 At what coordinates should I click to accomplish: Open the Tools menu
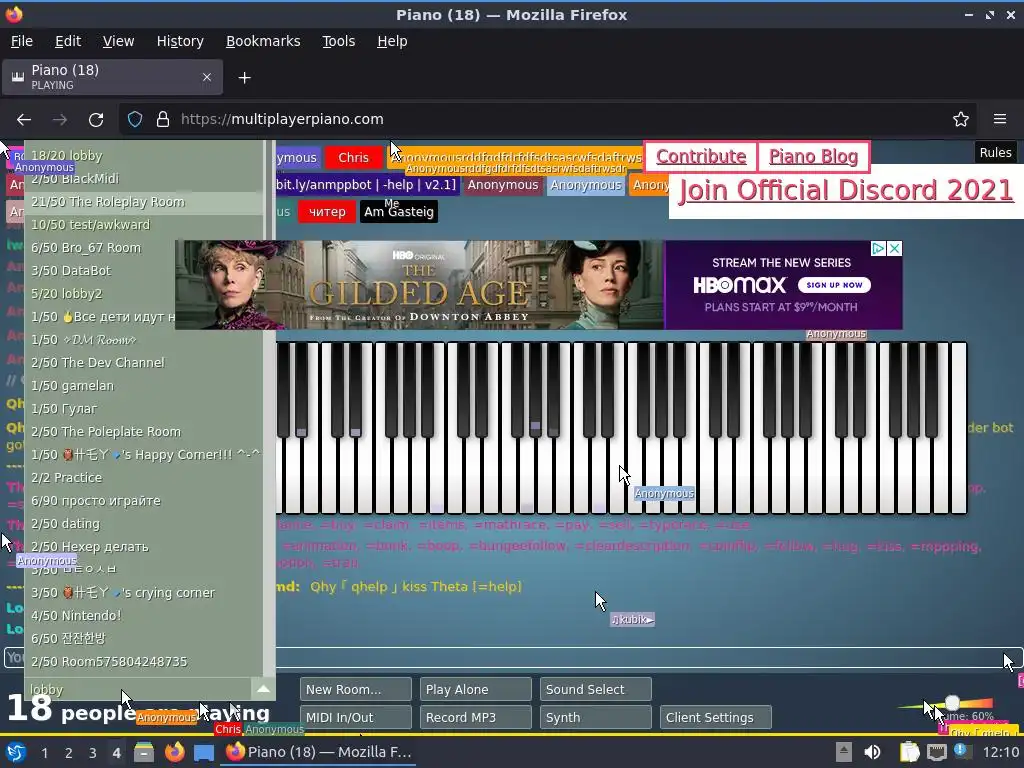click(338, 41)
